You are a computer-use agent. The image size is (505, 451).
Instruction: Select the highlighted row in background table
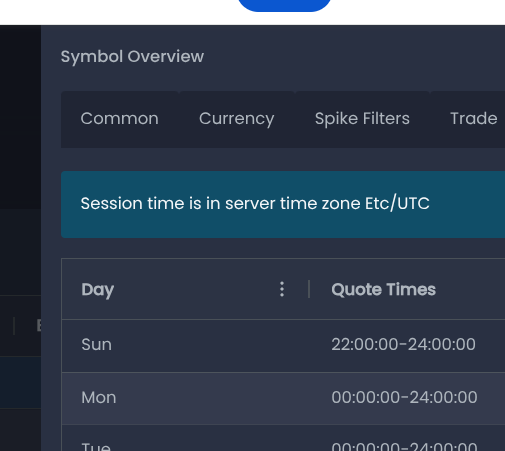[20, 382]
